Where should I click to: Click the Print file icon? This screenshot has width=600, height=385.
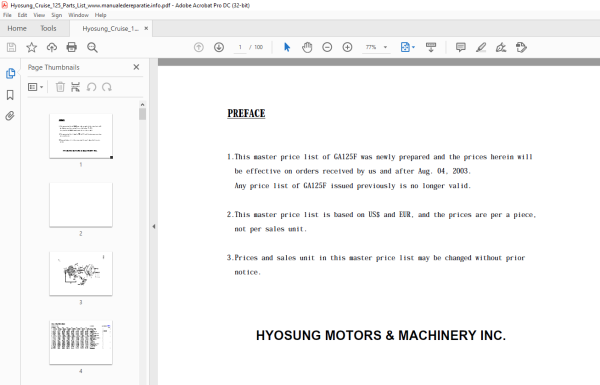click(72, 47)
